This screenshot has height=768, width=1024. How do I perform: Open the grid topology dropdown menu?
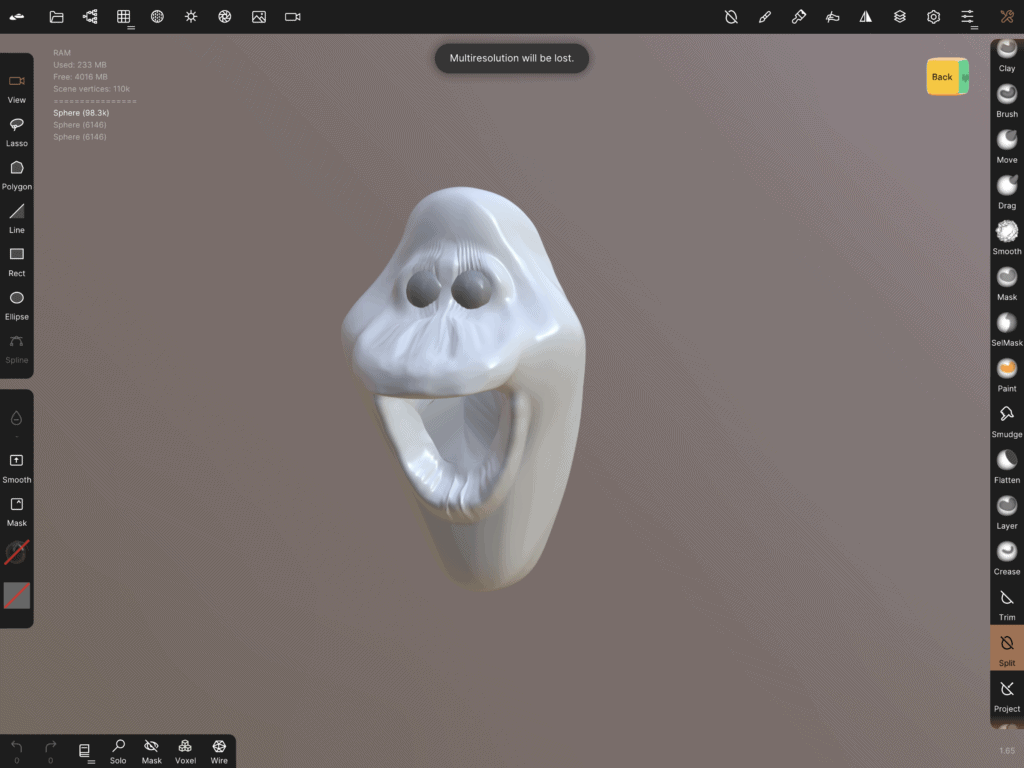(x=124, y=17)
